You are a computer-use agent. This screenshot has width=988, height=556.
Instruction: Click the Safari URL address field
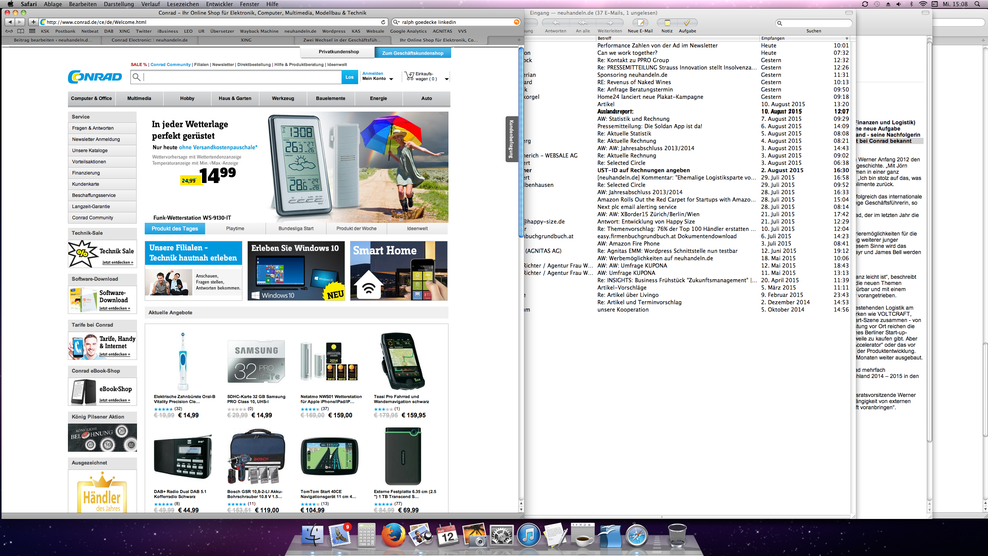pyautogui.click(x=211, y=22)
